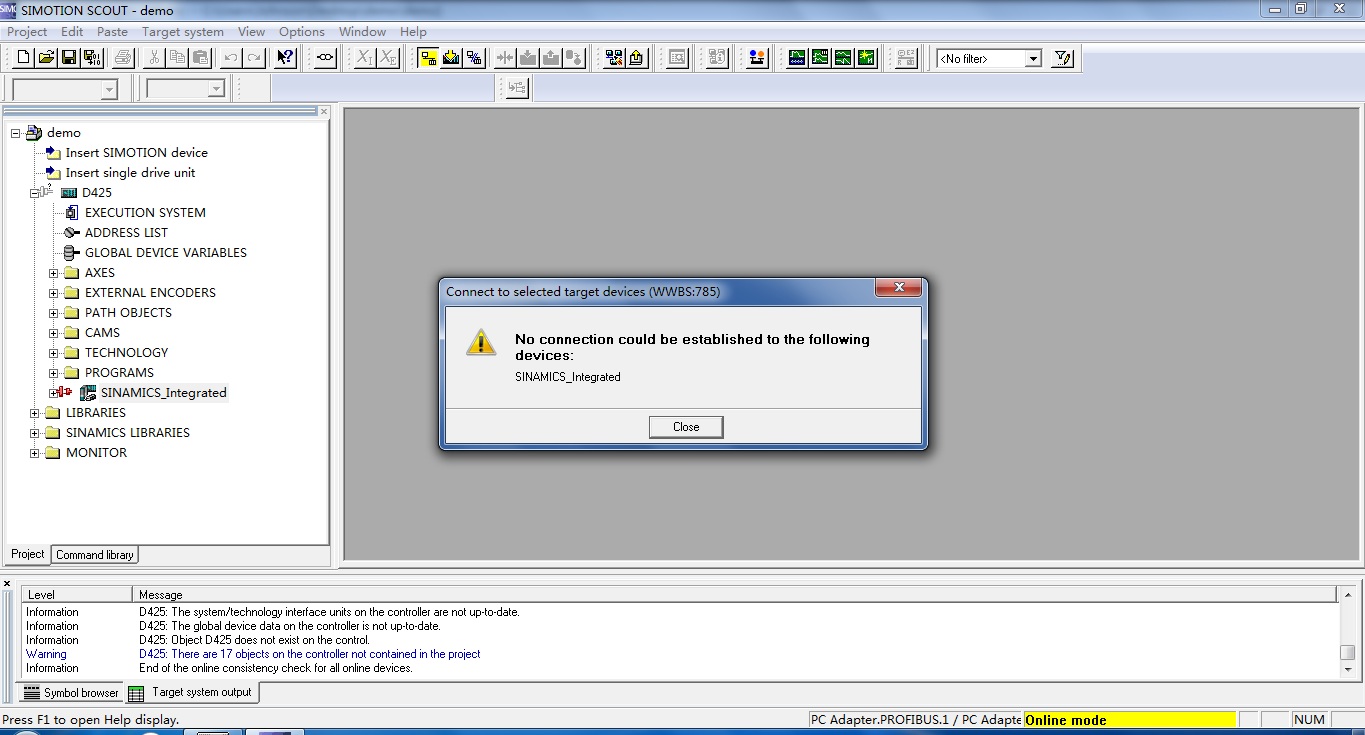Select Insert SIMOTION device
Viewport: 1365px width, 735px height.
pyautogui.click(x=137, y=153)
